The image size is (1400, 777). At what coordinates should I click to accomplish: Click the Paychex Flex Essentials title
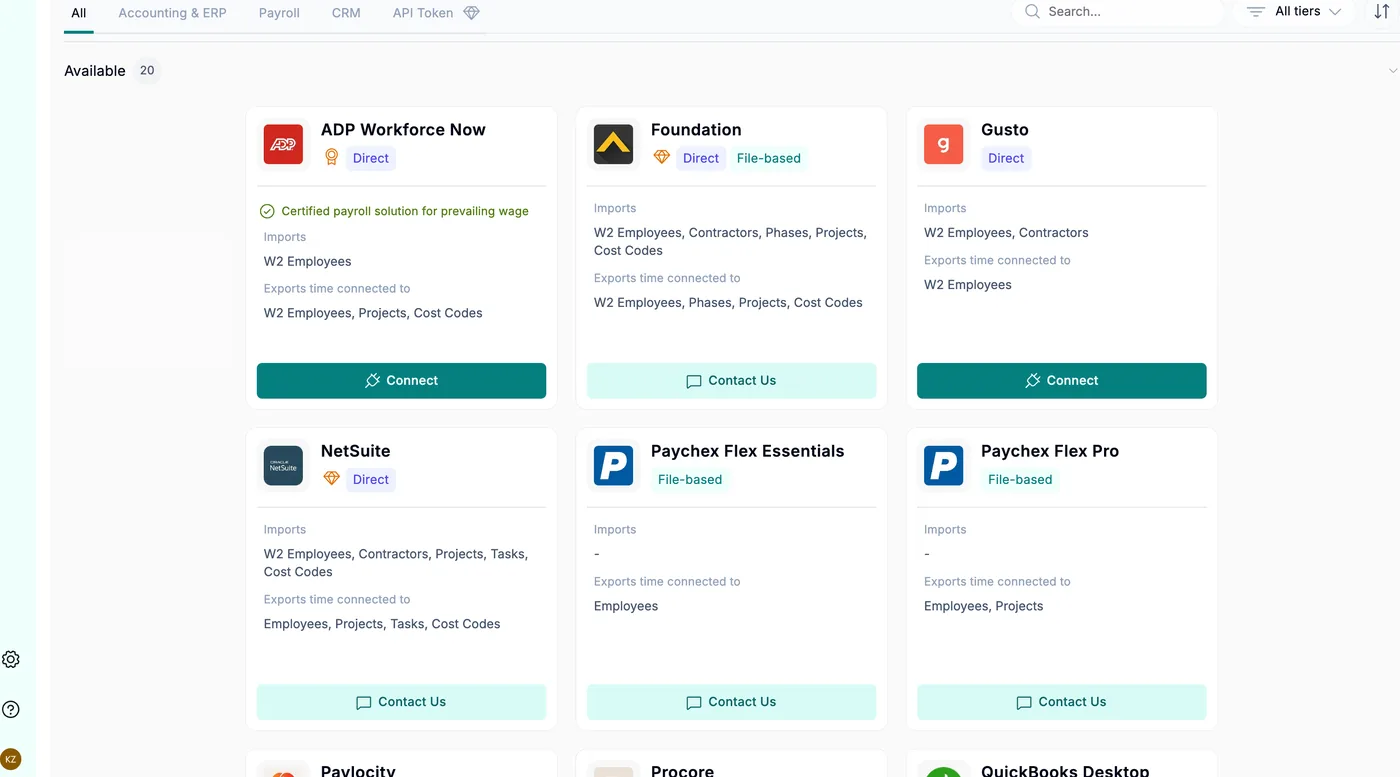click(x=747, y=451)
